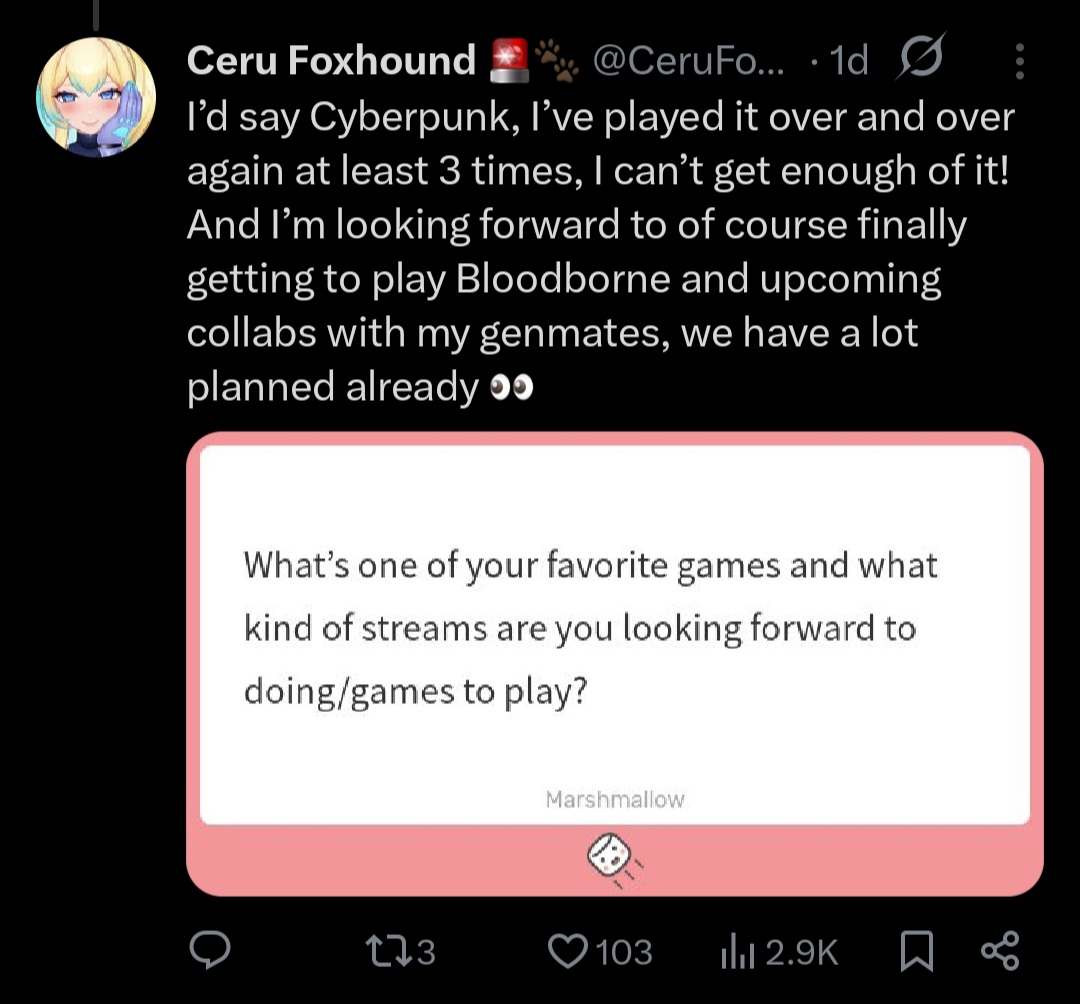This screenshot has width=1080, height=1004.
Task: Open Ceru Foxhound's profile avatar
Action: click(x=96, y=97)
